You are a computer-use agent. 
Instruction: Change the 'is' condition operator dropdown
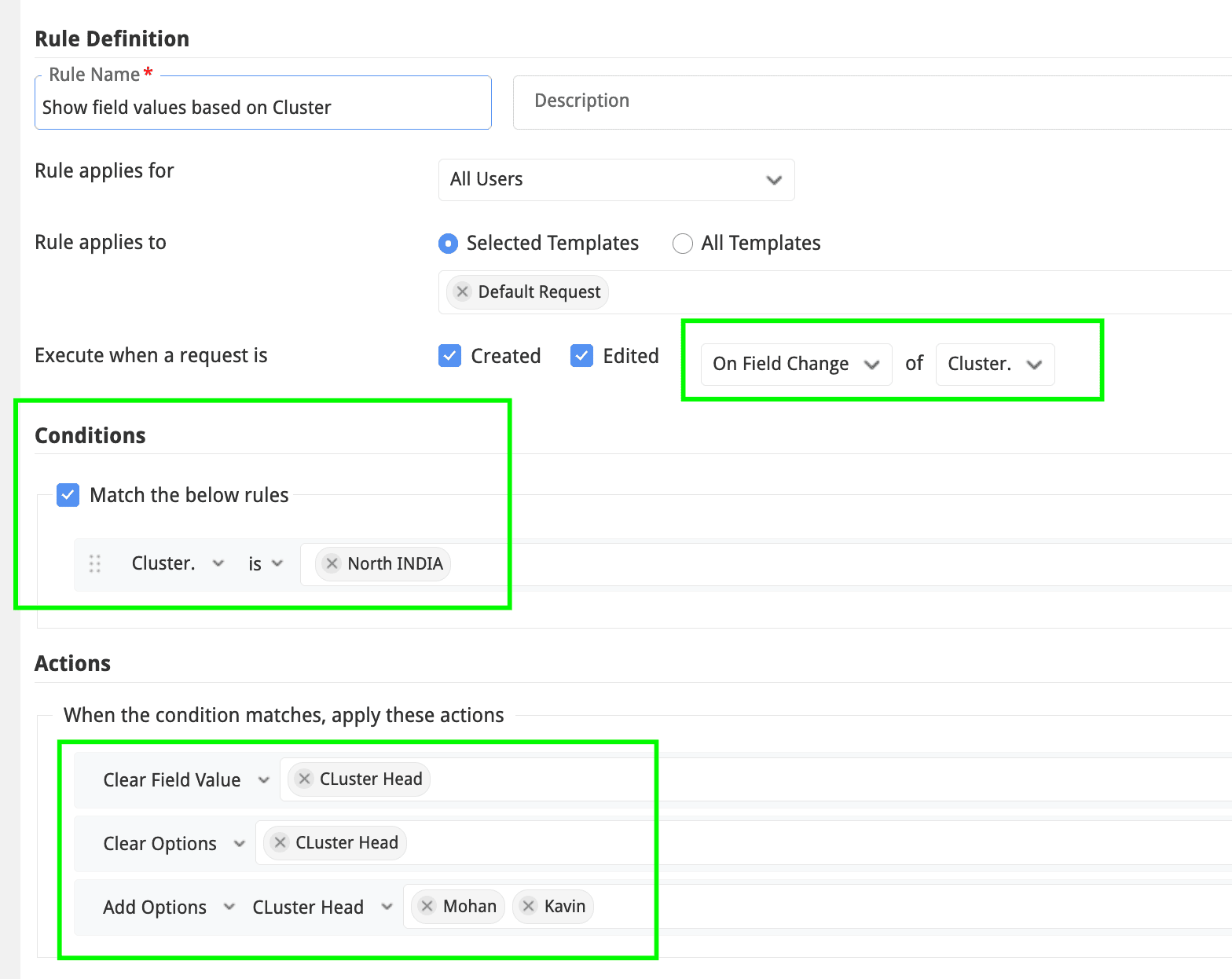[265, 563]
